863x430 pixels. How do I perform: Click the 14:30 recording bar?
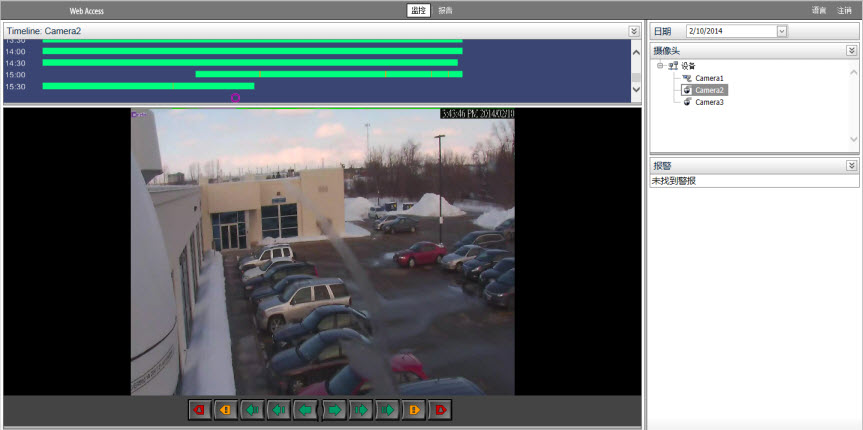tap(250, 63)
